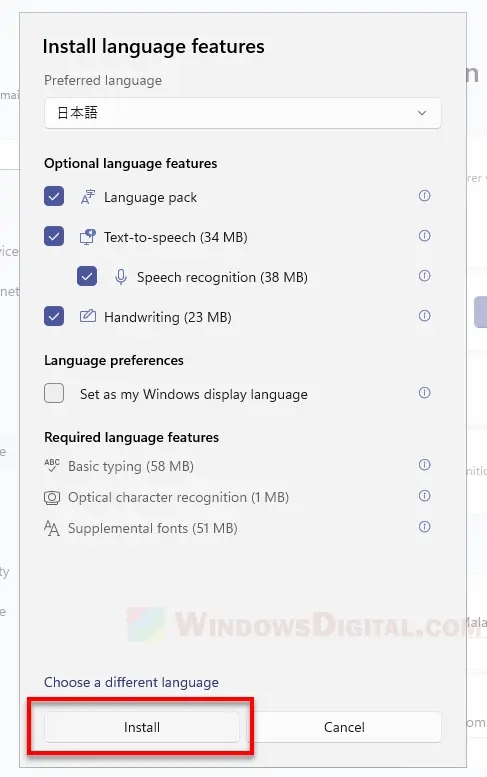Click the preferred language dropdown chevron
Screen dimensions: 487x777
[422, 113]
